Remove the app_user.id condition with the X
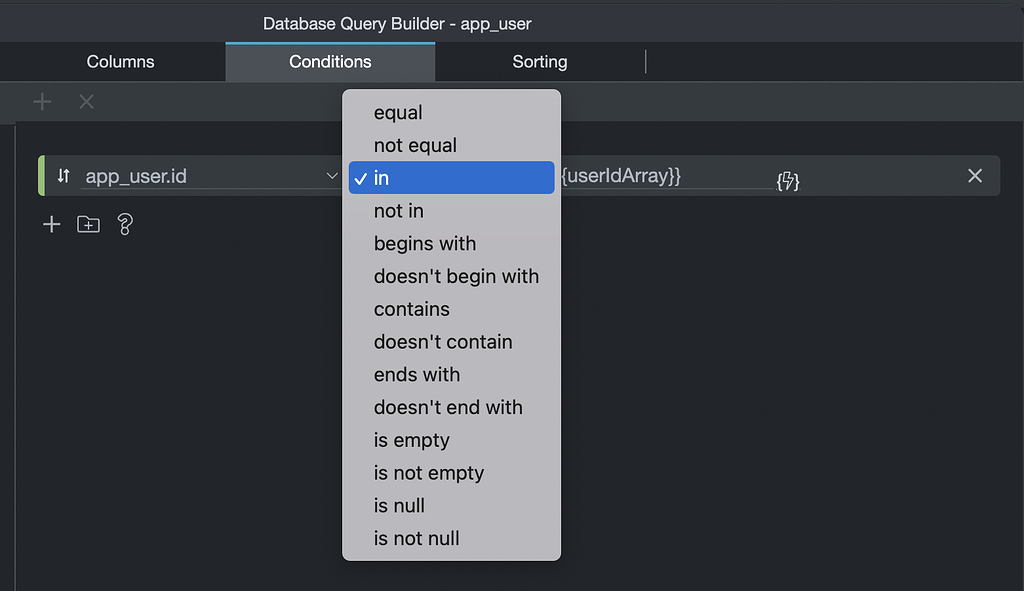The height and width of the screenshot is (591, 1024). pos(975,175)
